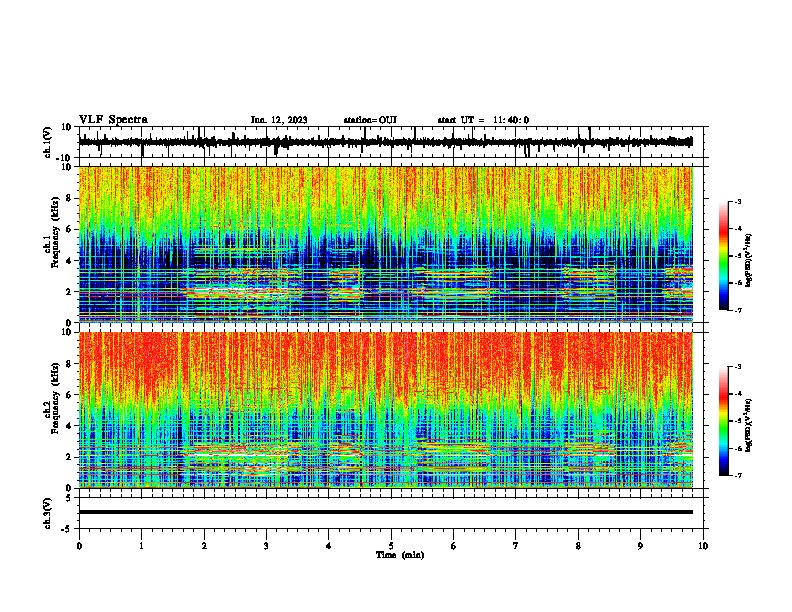Screen dimensions: 792x612
Task: Click the time axis tick label '5'
Action: pos(391,546)
